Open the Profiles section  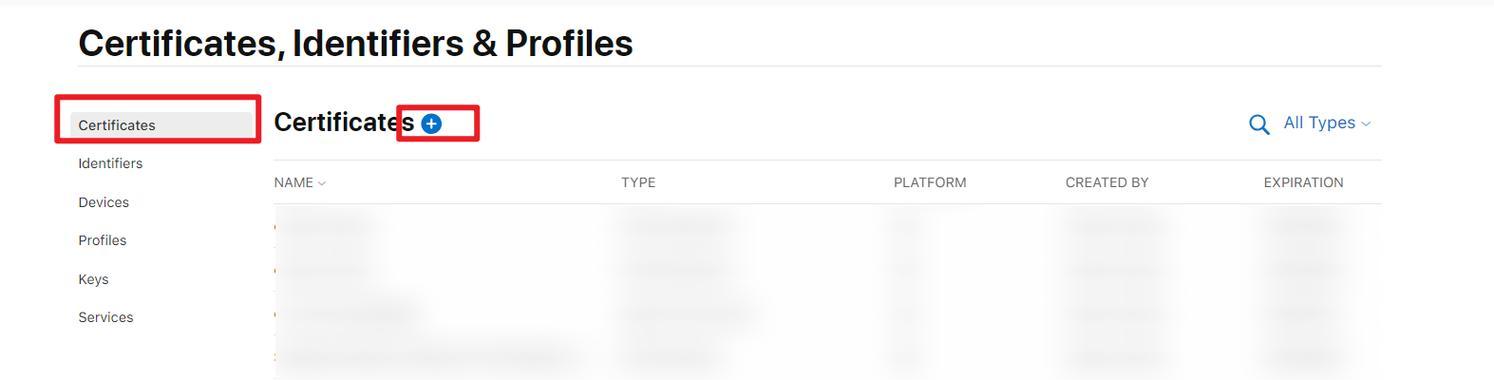102,240
